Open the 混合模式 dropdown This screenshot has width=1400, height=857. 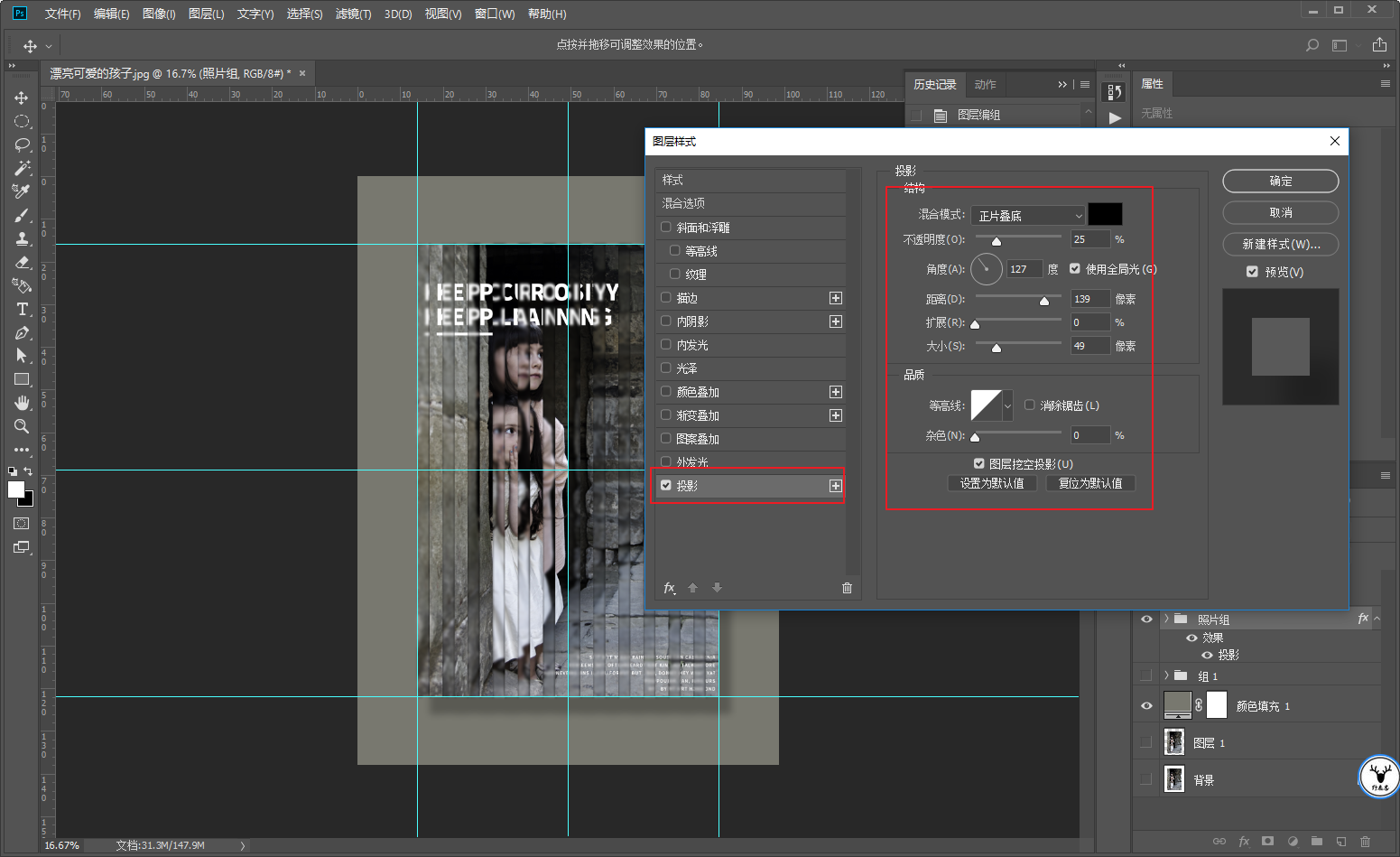tap(1028, 215)
